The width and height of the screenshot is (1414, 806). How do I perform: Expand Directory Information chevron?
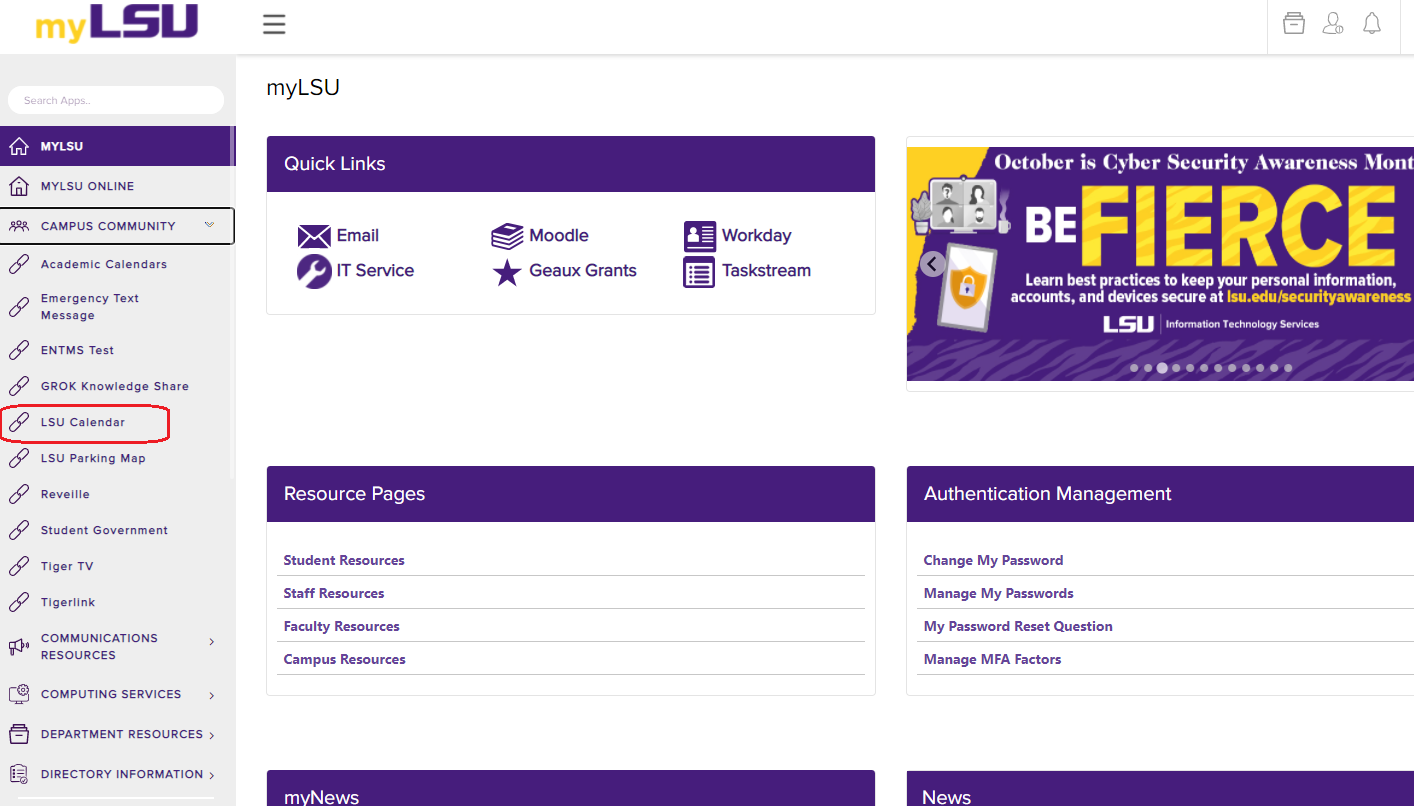click(212, 775)
